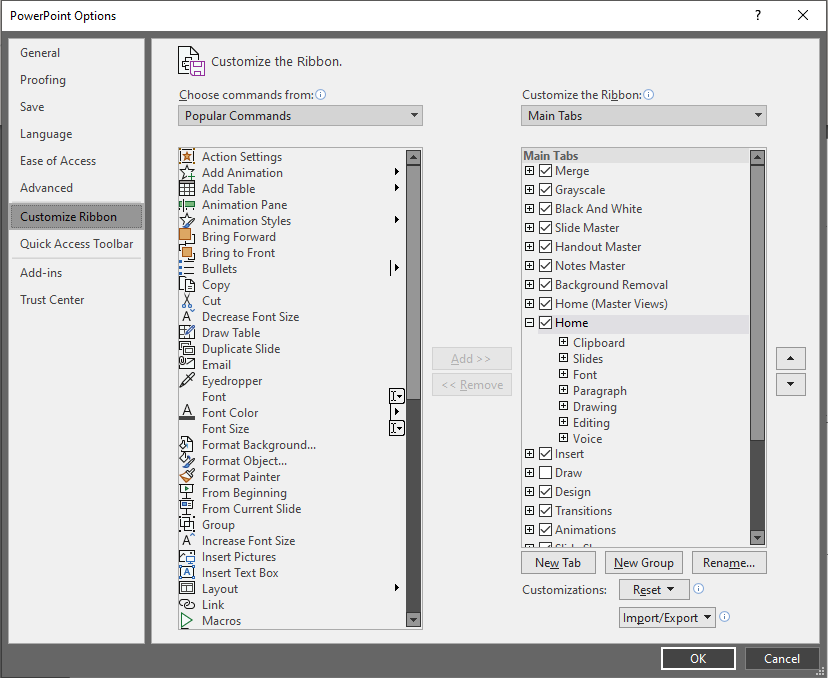
Task: Uncheck the Home tab checkbox
Action: tap(545, 323)
